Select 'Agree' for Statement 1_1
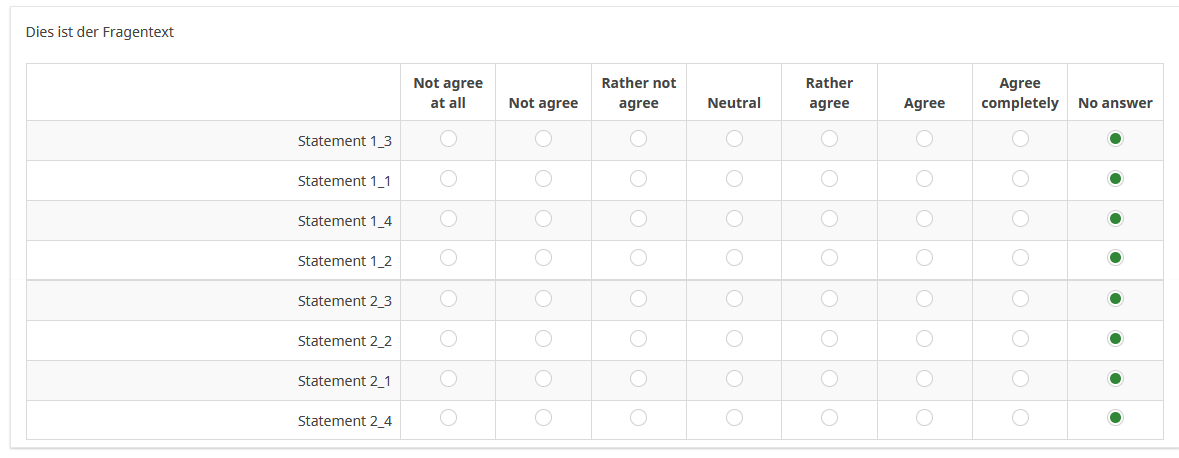This screenshot has height=458, width=1179. [924, 179]
